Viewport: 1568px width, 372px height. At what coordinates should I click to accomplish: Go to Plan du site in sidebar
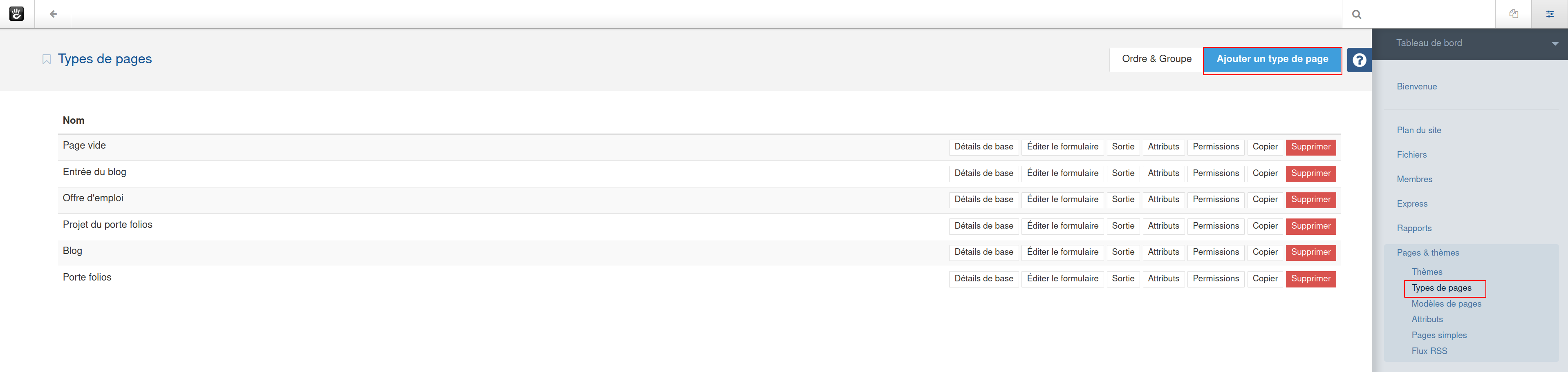[1419, 130]
